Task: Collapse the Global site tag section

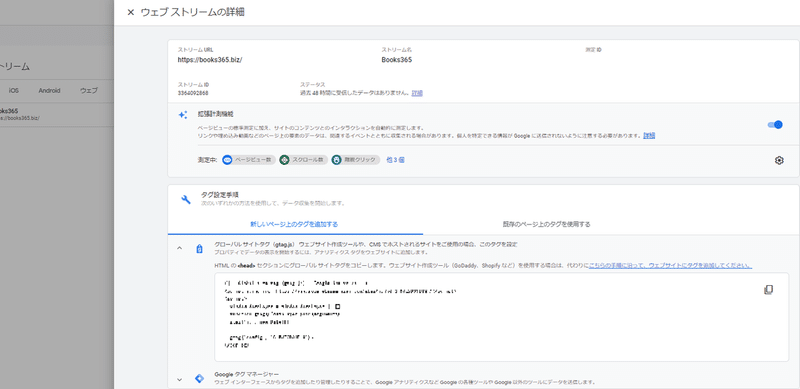Action: [179, 248]
